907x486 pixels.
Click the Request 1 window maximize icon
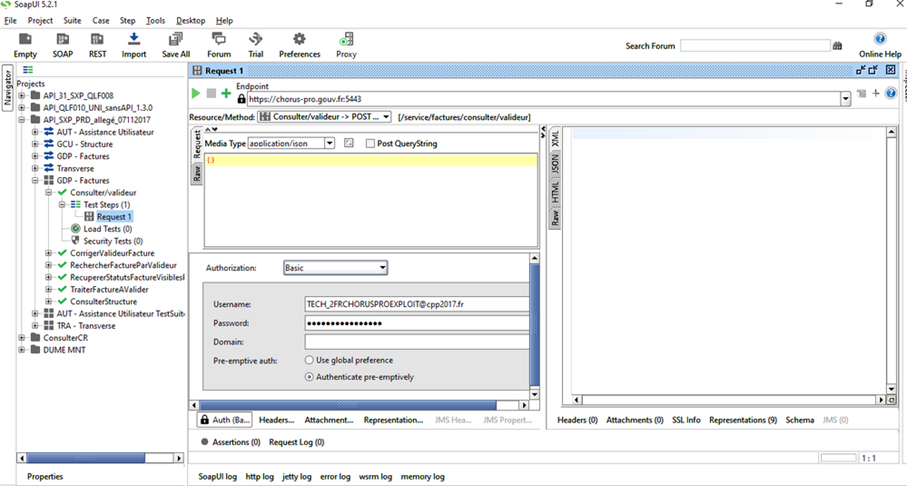[873, 70]
